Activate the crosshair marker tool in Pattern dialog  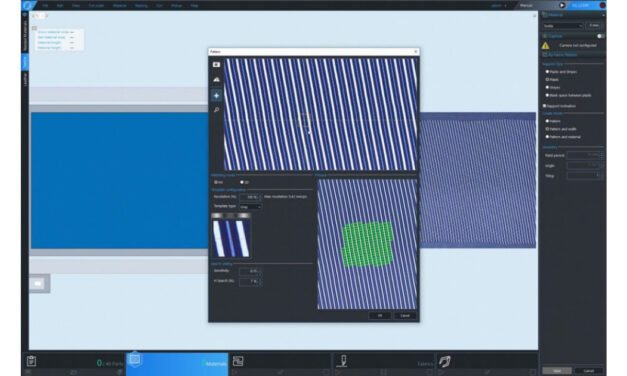point(216,95)
